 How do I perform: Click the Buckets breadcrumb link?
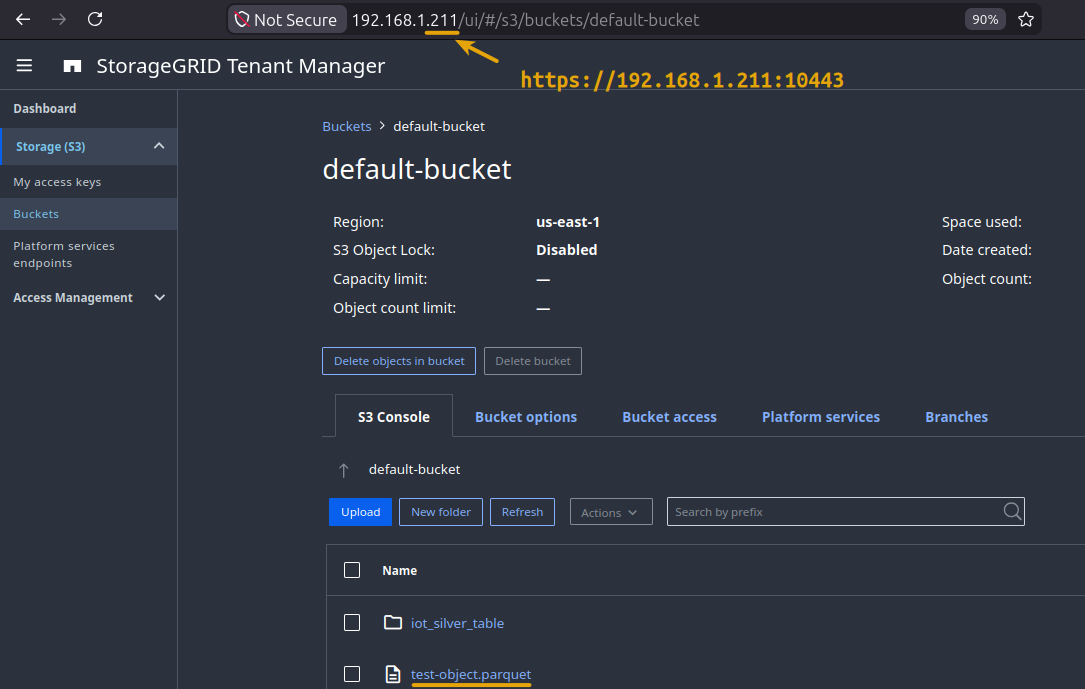point(347,127)
